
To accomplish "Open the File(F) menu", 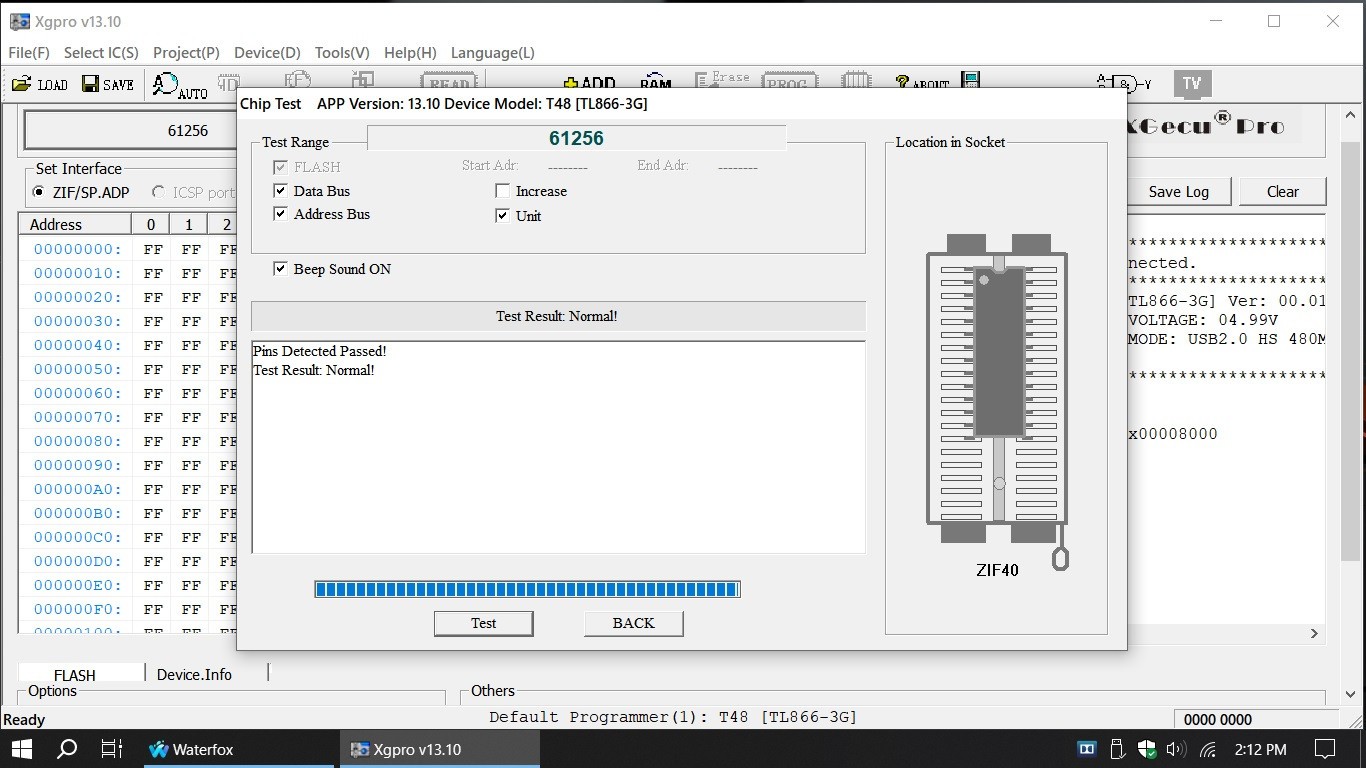I will tap(29, 53).
